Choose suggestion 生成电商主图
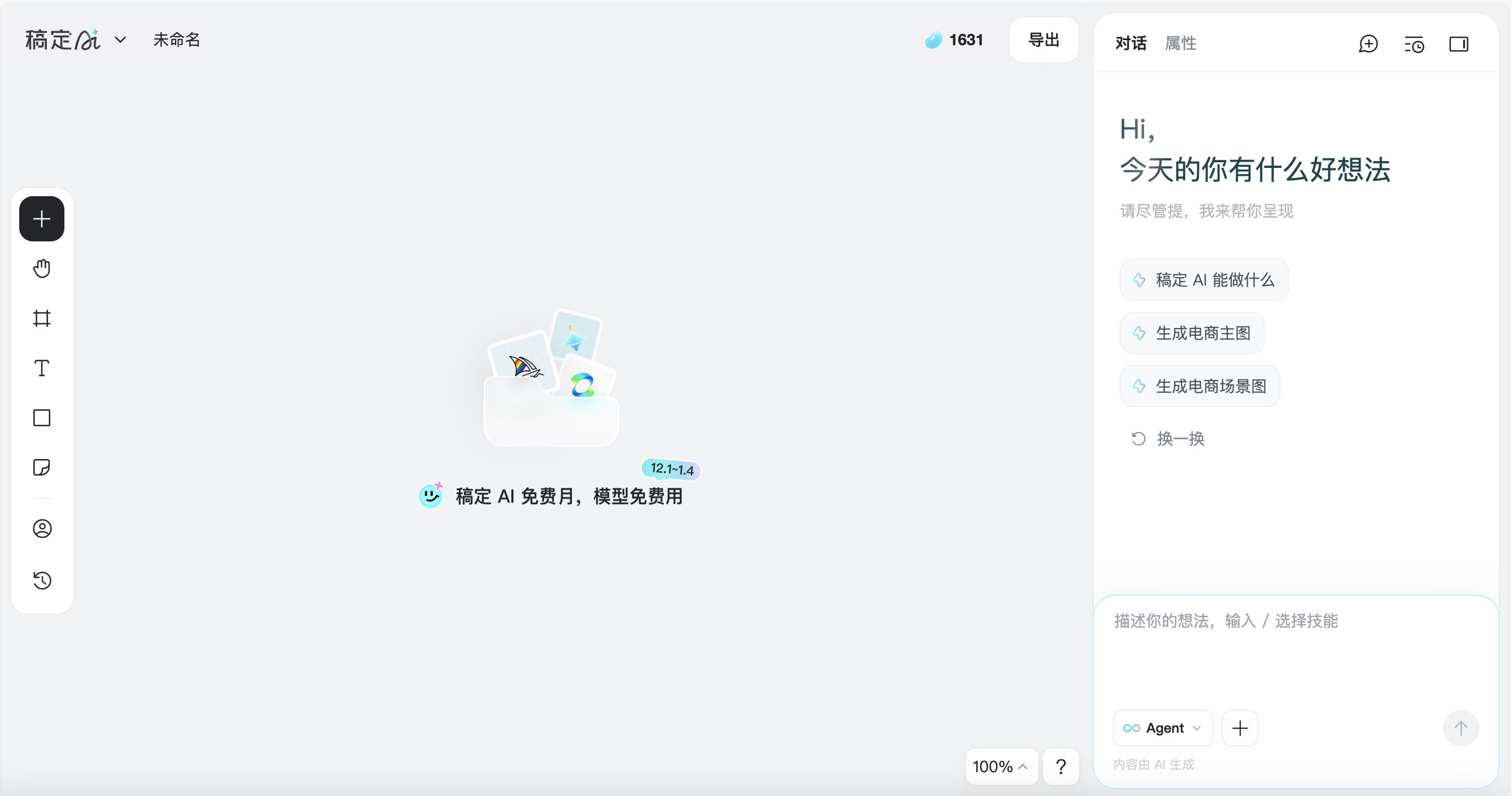The height and width of the screenshot is (796, 1512). tap(1192, 333)
